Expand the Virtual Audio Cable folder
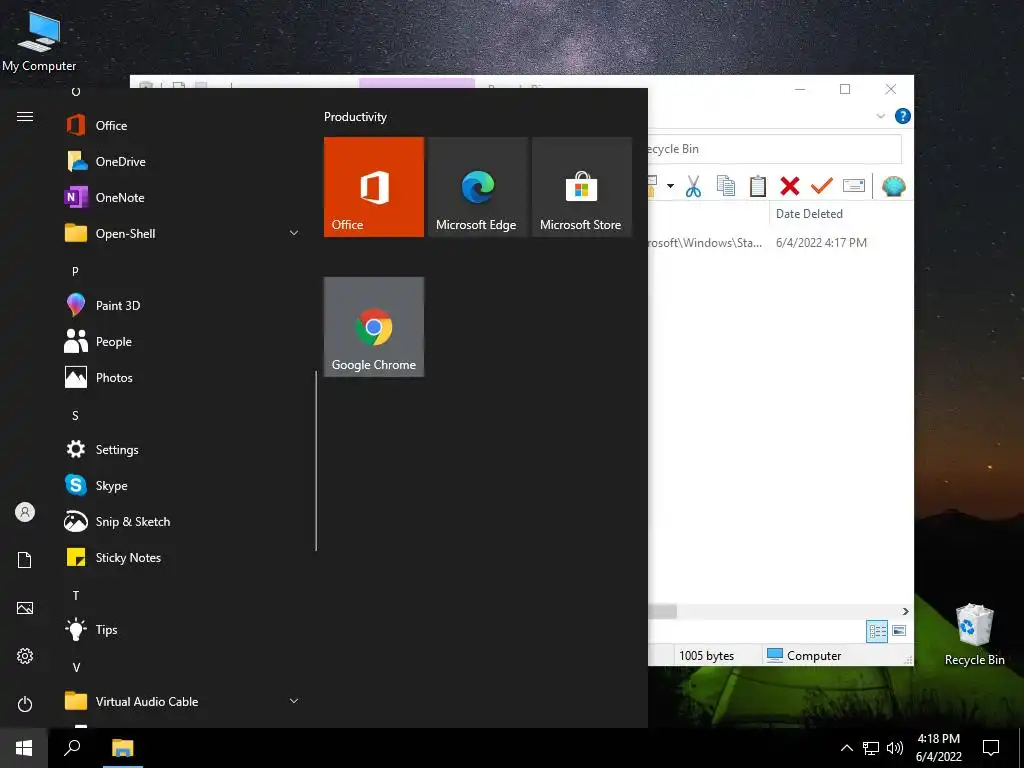The width and height of the screenshot is (1024, 768). [x=183, y=701]
